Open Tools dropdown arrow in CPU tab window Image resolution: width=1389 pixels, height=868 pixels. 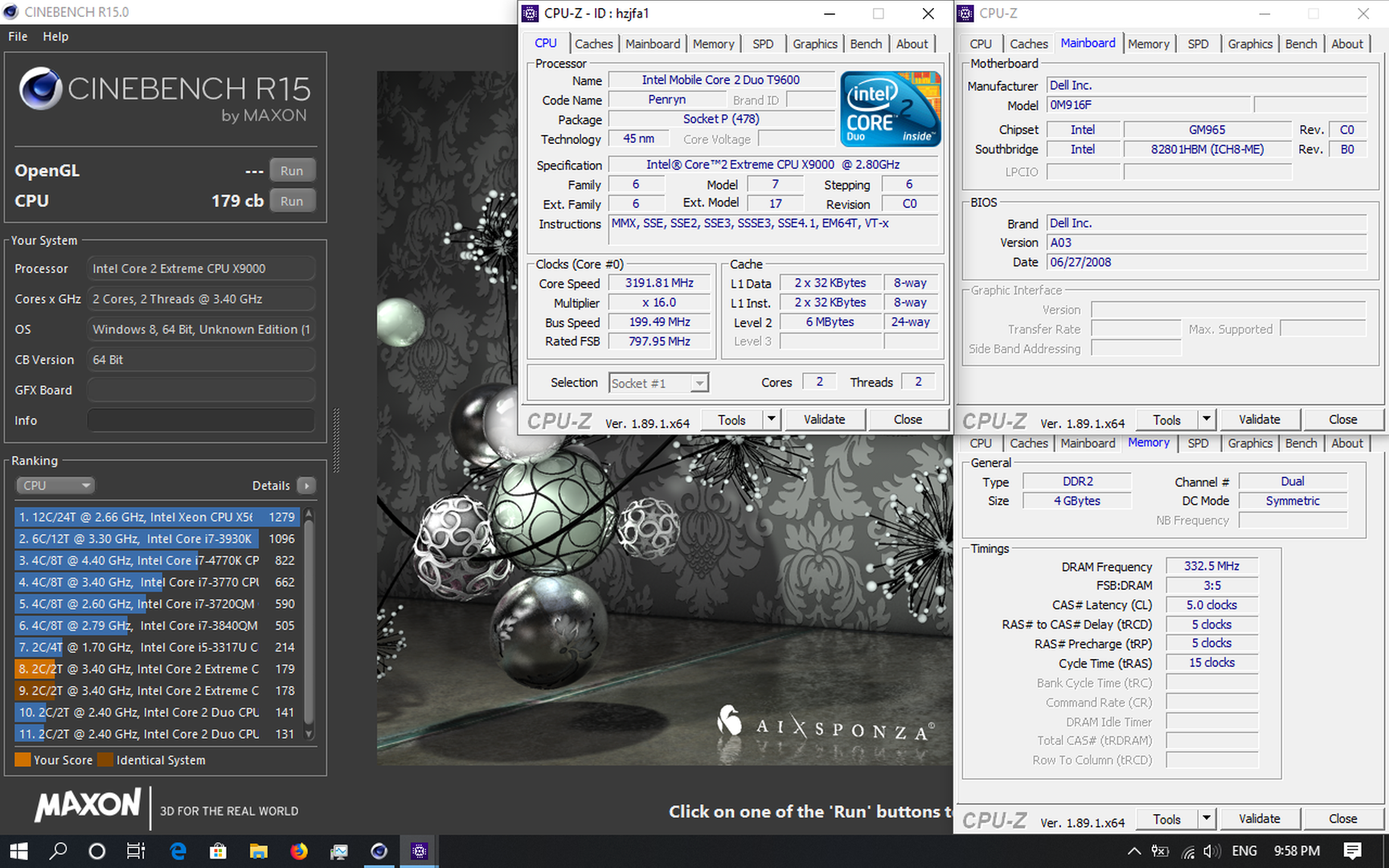[x=772, y=420]
